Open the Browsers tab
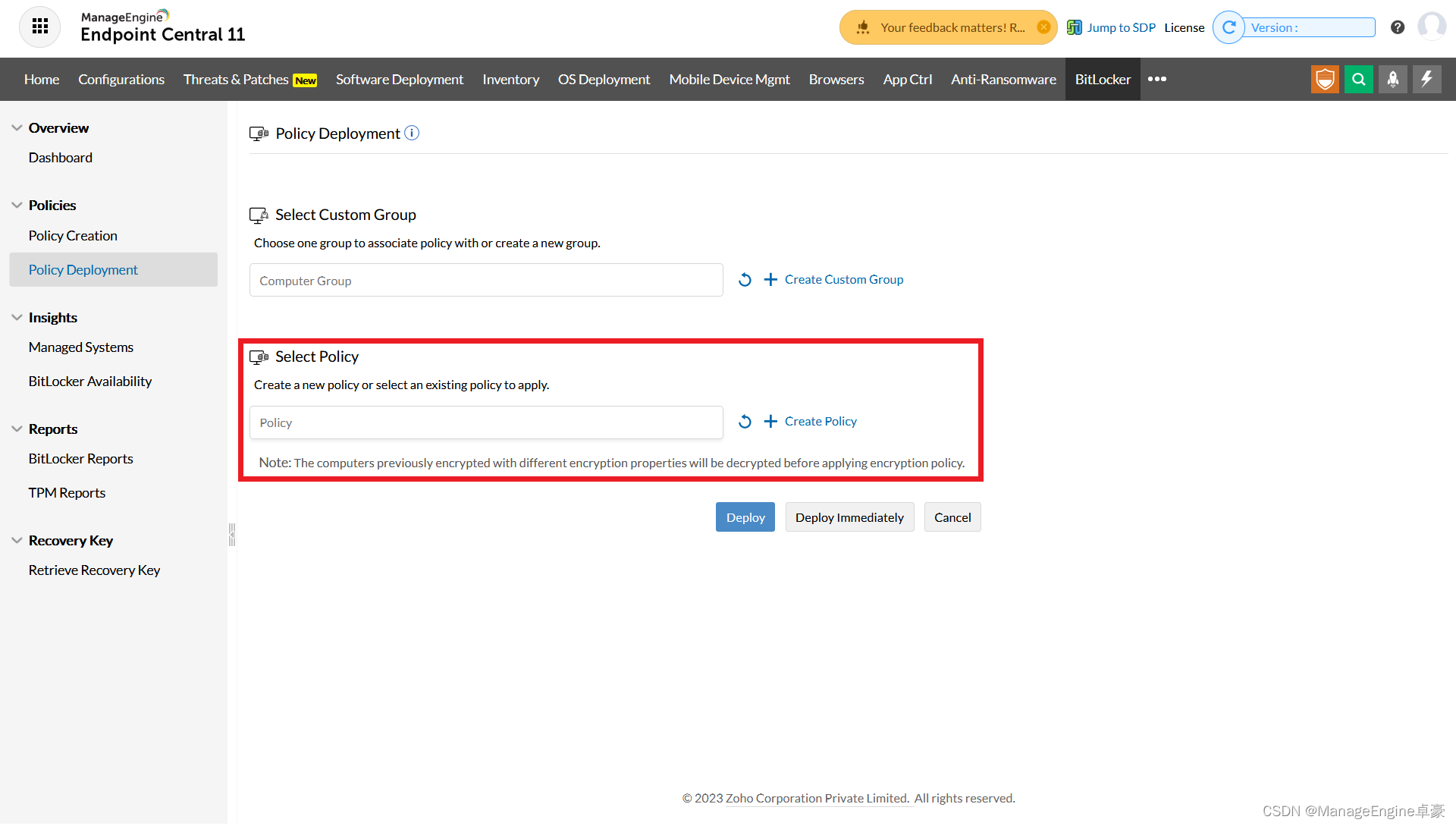The height and width of the screenshot is (826, 1456). (x=836, y=79)
